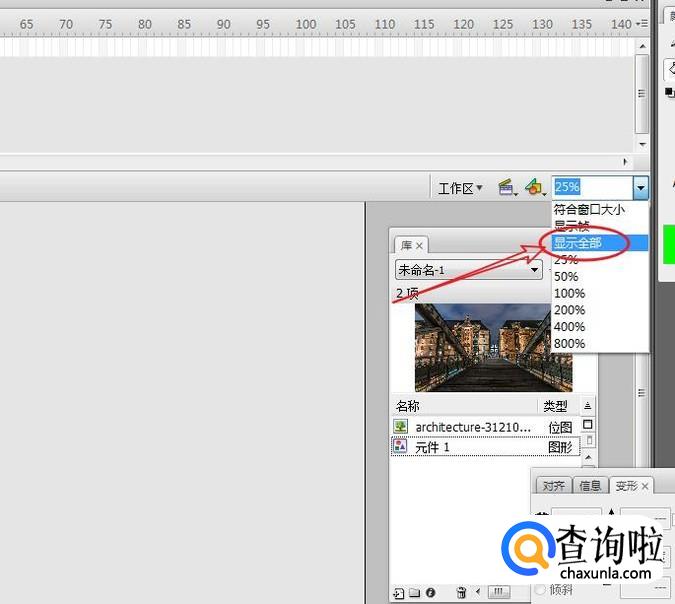This screenshot has width=675, height=604.
Task: Click the green color swatch
Action: 669,245
